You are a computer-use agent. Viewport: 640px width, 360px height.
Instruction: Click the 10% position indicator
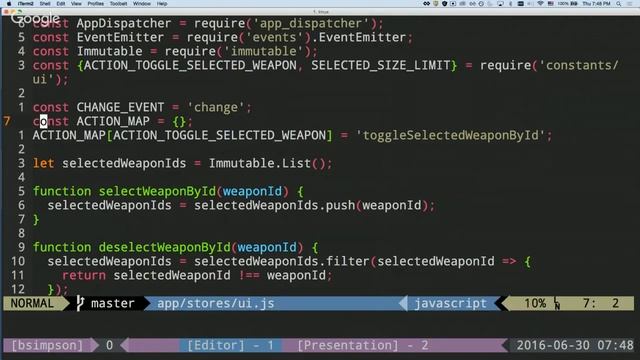(x=535, y=303)
